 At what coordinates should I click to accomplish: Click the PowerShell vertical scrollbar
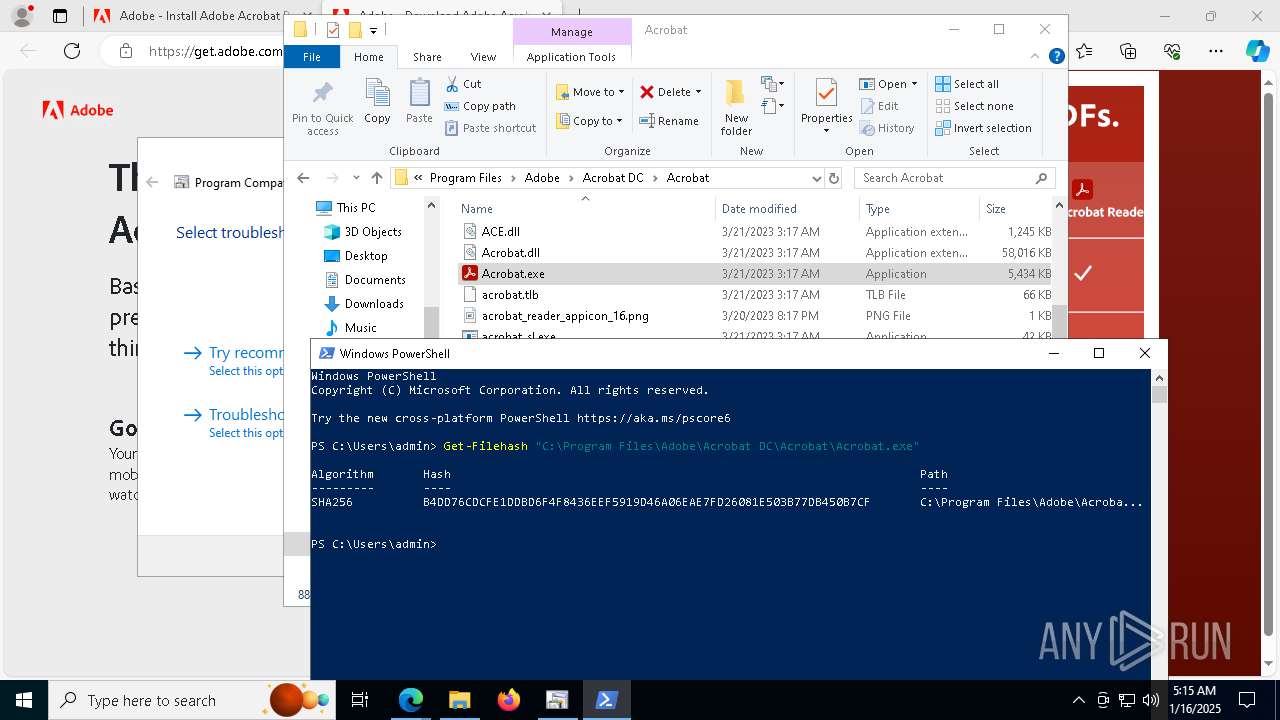[1159, 524]
